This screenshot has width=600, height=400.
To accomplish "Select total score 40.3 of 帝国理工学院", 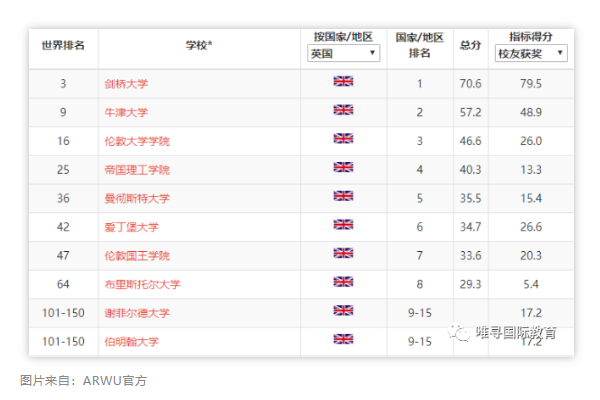I will coord(470,170).
